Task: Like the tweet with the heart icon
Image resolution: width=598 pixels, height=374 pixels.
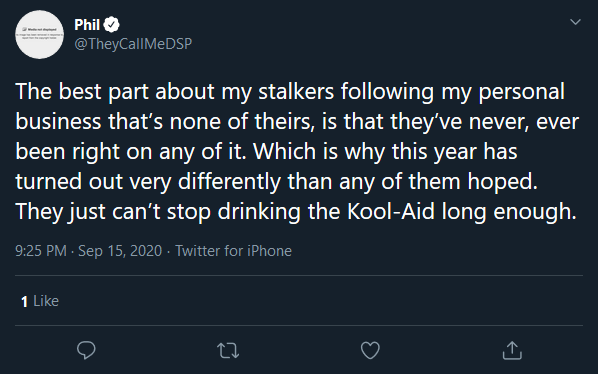Action: tap(370, 350)
